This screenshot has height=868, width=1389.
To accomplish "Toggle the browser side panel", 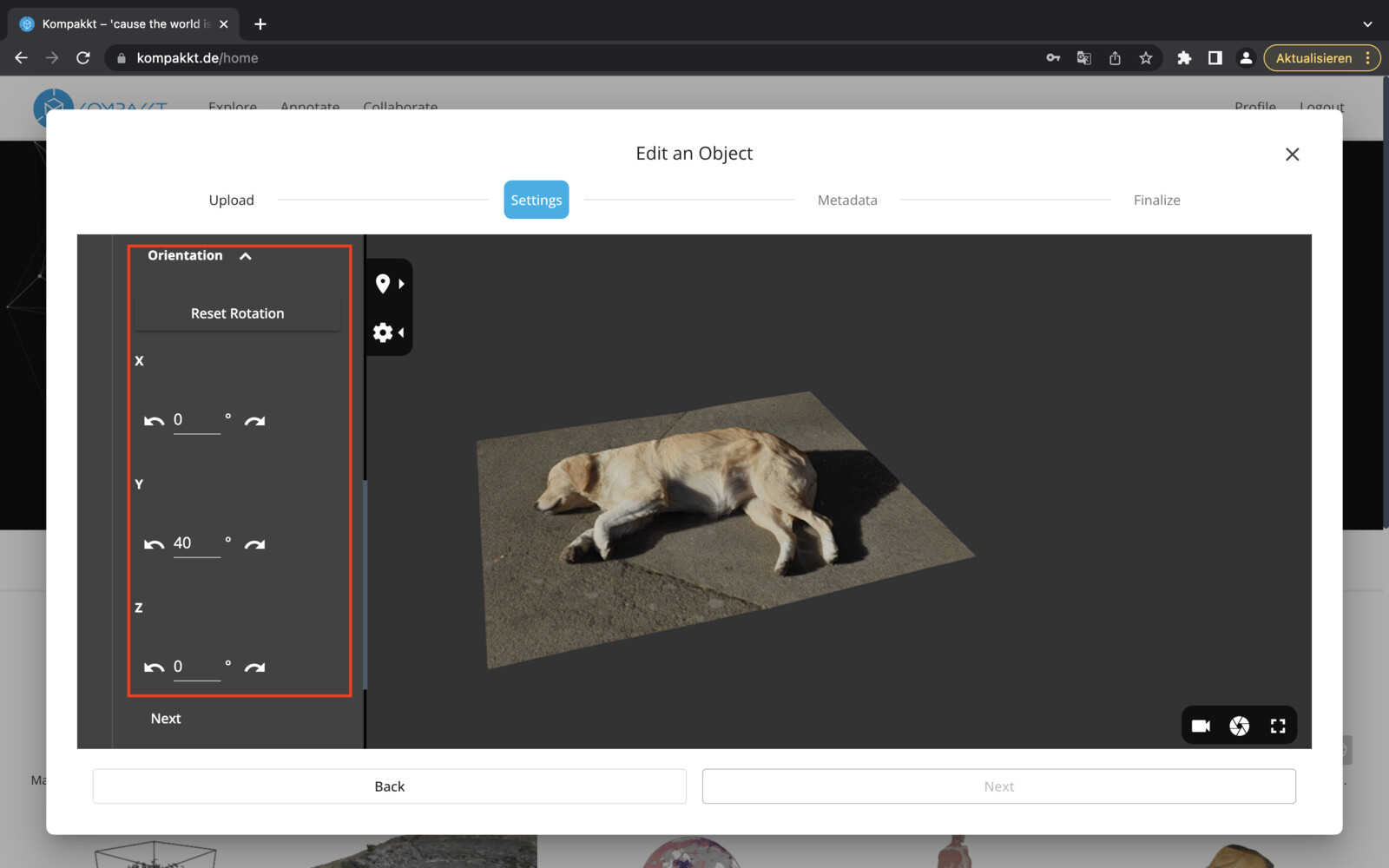I will point(1215,58).
